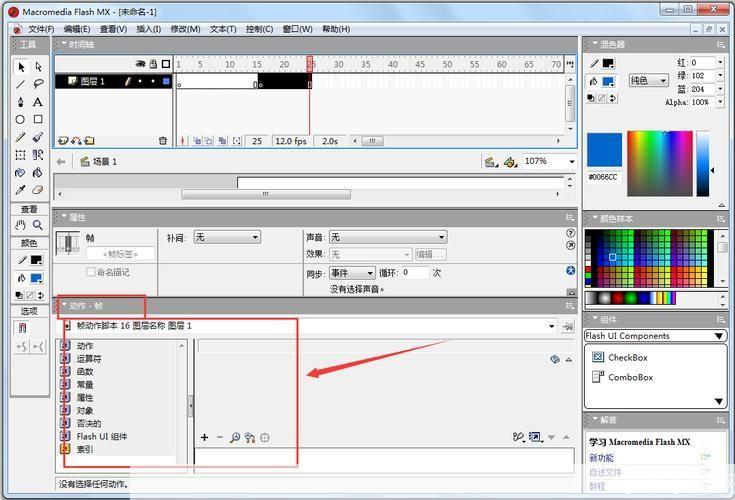Toggle the center frame button on timeline
This screenshot has height=500, width=735.
(183, 141)
